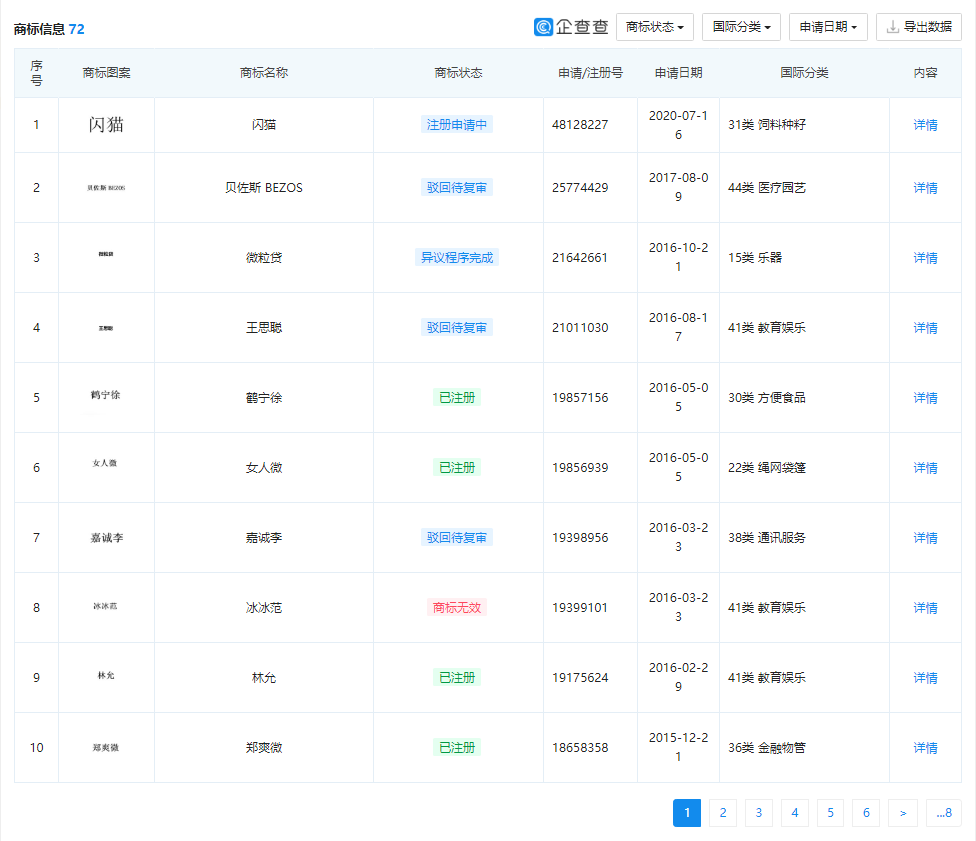Click classification 44类 医疗园艺

pos(767,188)
